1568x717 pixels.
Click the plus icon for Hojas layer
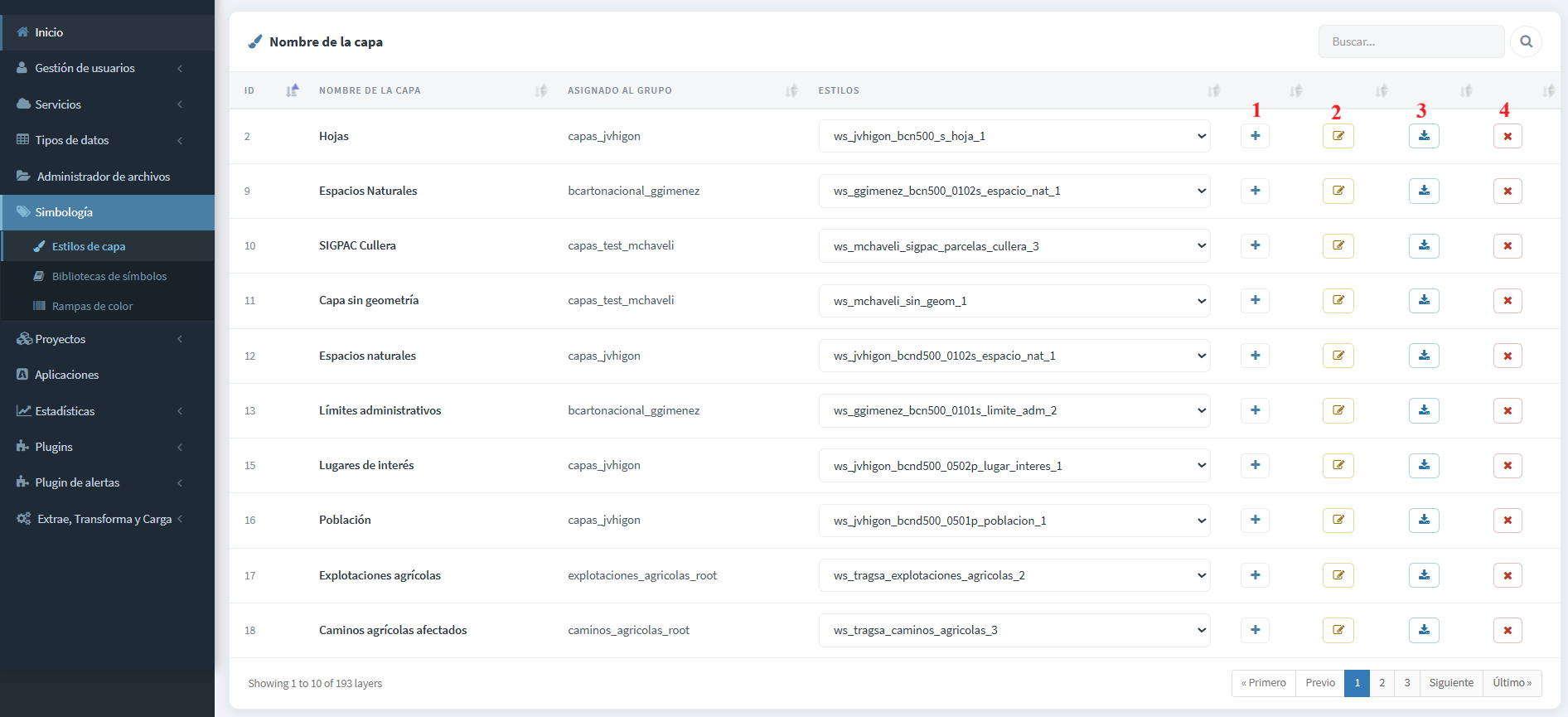1255,136
